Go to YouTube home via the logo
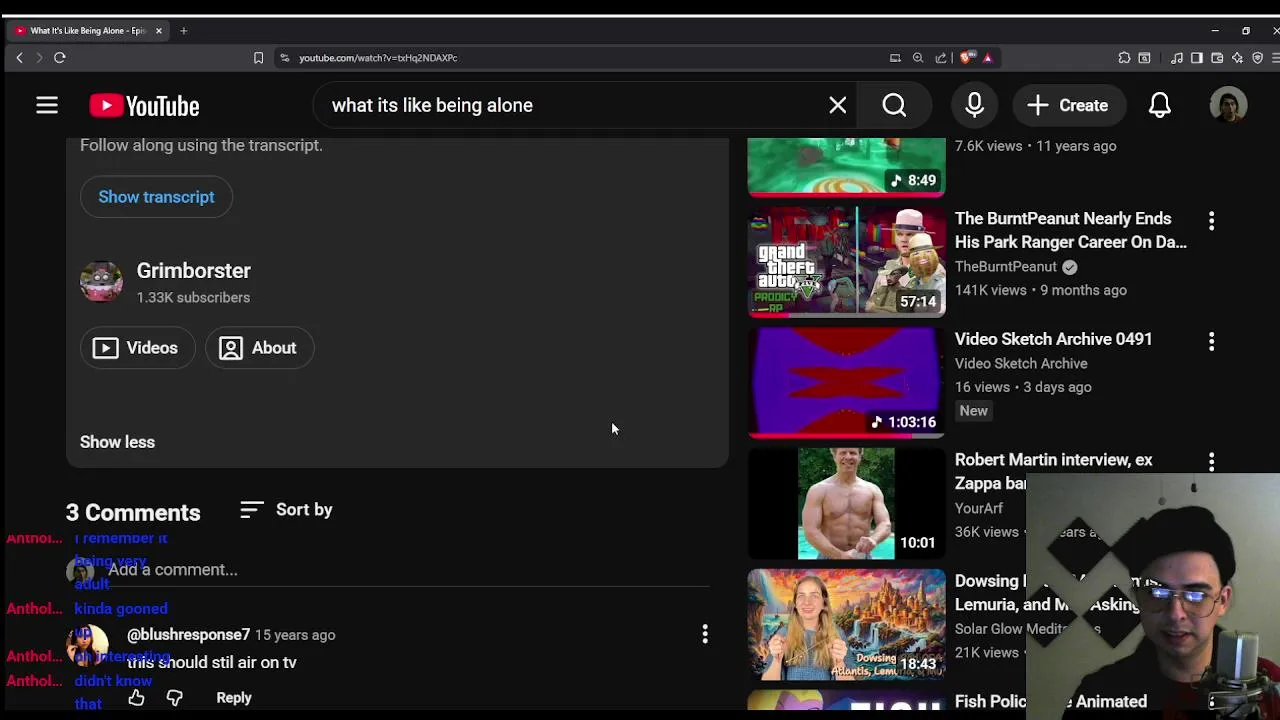This screenshot has width=1280, height=720. [x=144, y=105]
